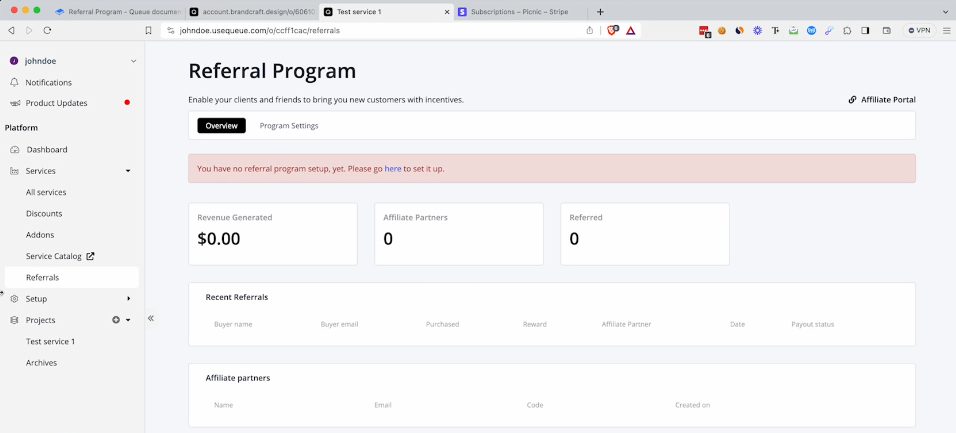Select Referrals in sidebar
The image size is (956, 433).
pyautogui.click(x=71, y=277)
